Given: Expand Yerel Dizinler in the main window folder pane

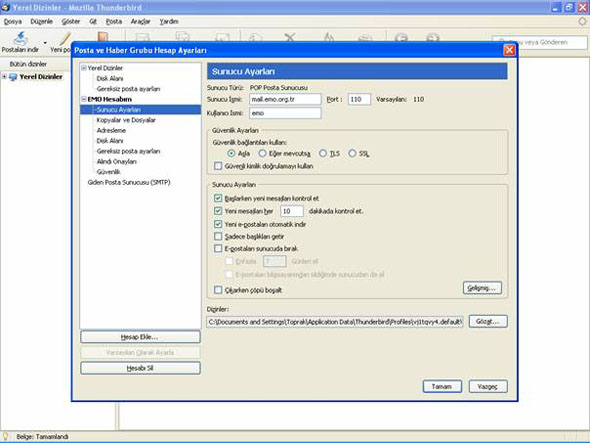Looking at the screenshot, I should (4, 77).
